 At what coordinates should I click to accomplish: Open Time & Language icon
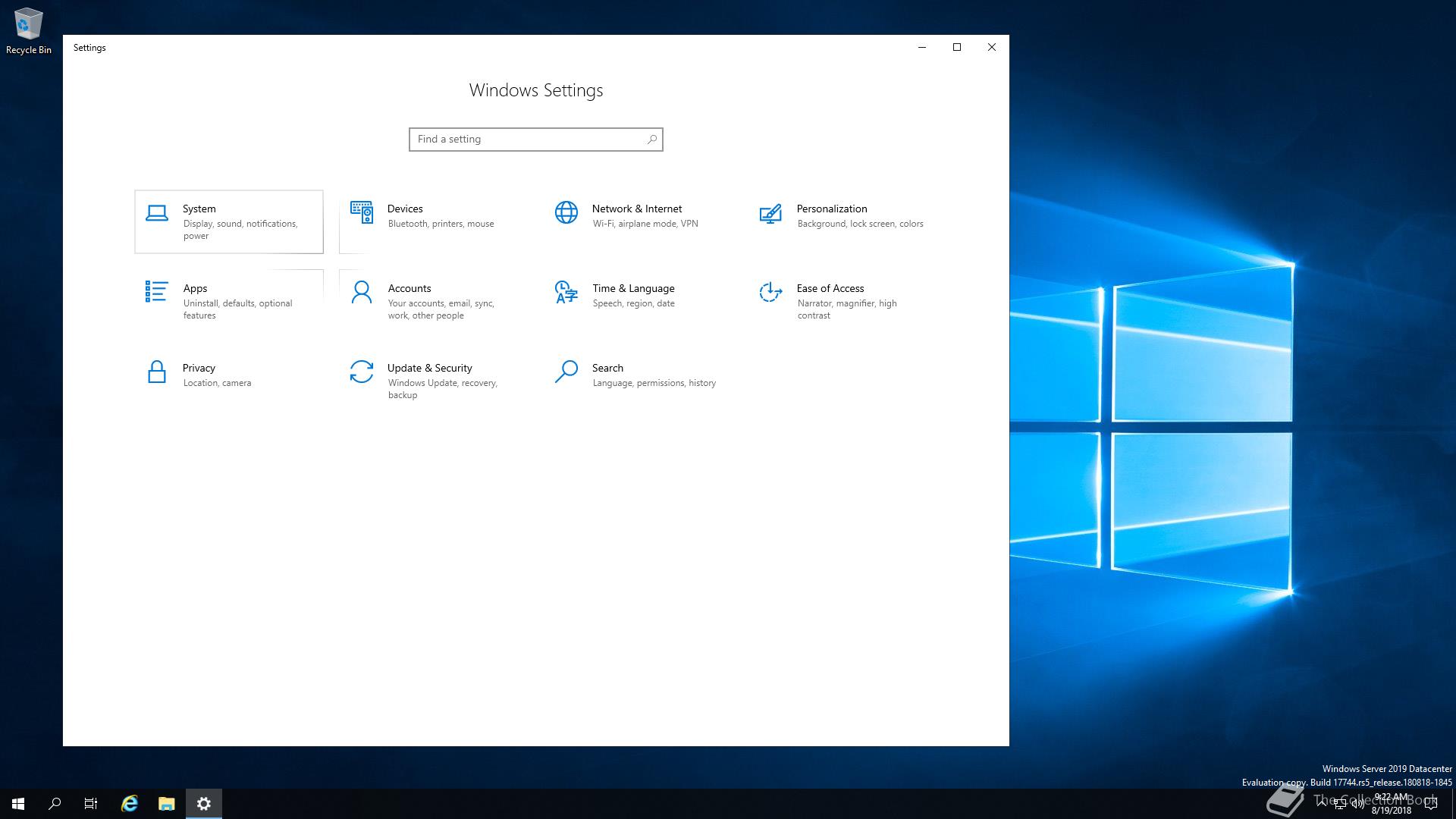click(x=566, y=292)
